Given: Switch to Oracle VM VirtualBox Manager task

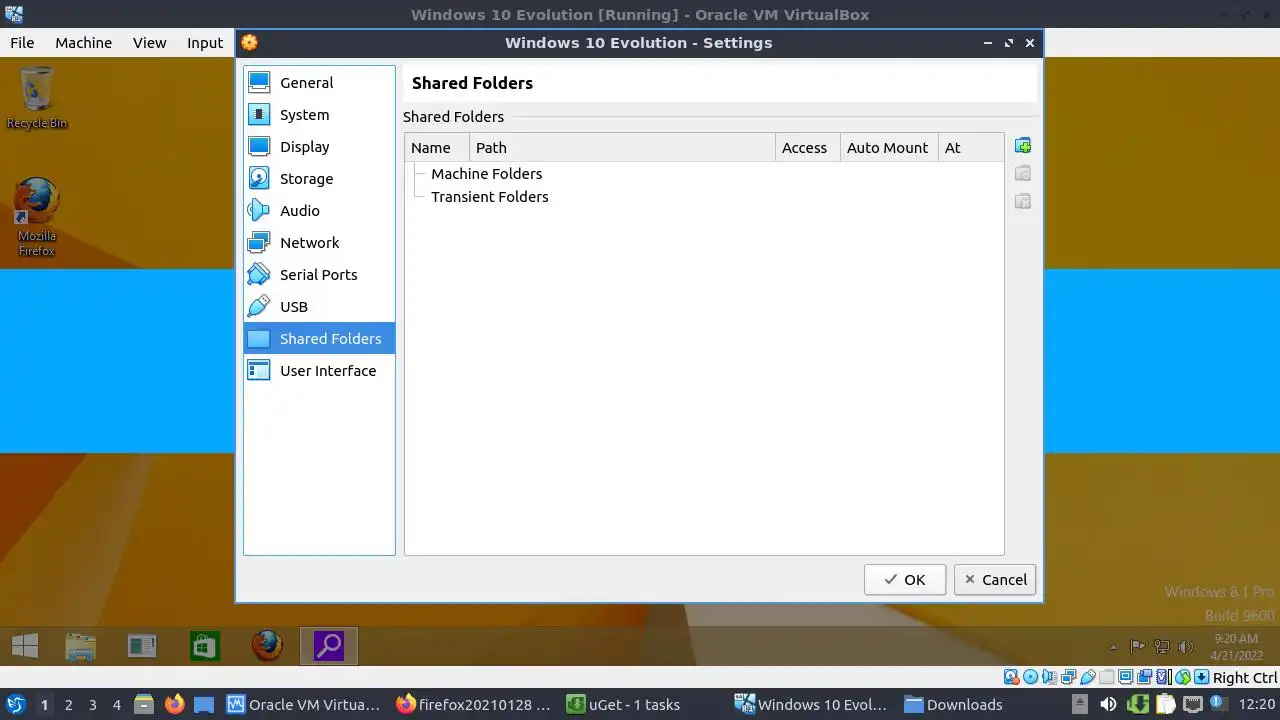Looking at the screenshot, I should coord(304,704).
